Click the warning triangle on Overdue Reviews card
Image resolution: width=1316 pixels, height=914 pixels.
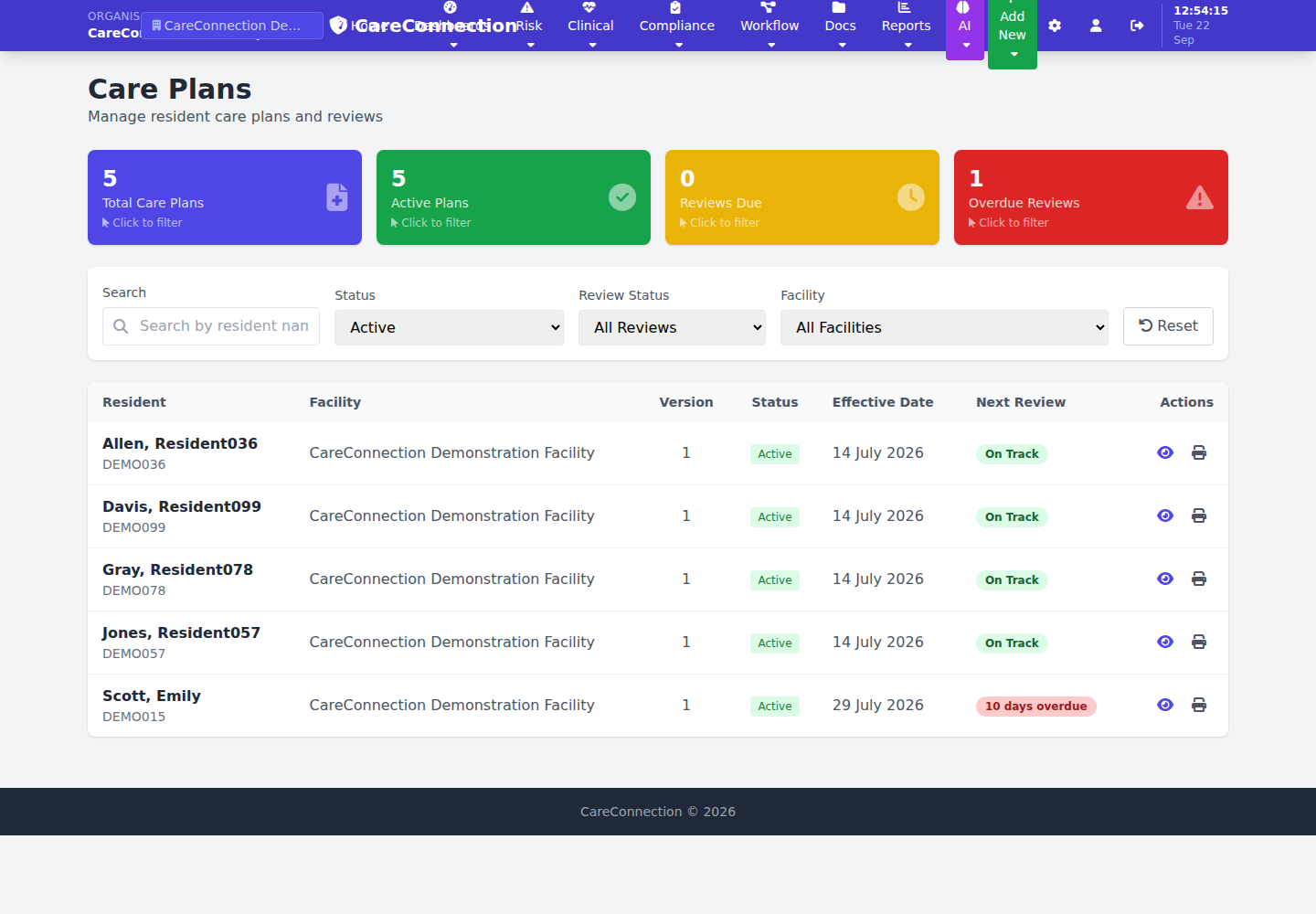(1200, 197)
